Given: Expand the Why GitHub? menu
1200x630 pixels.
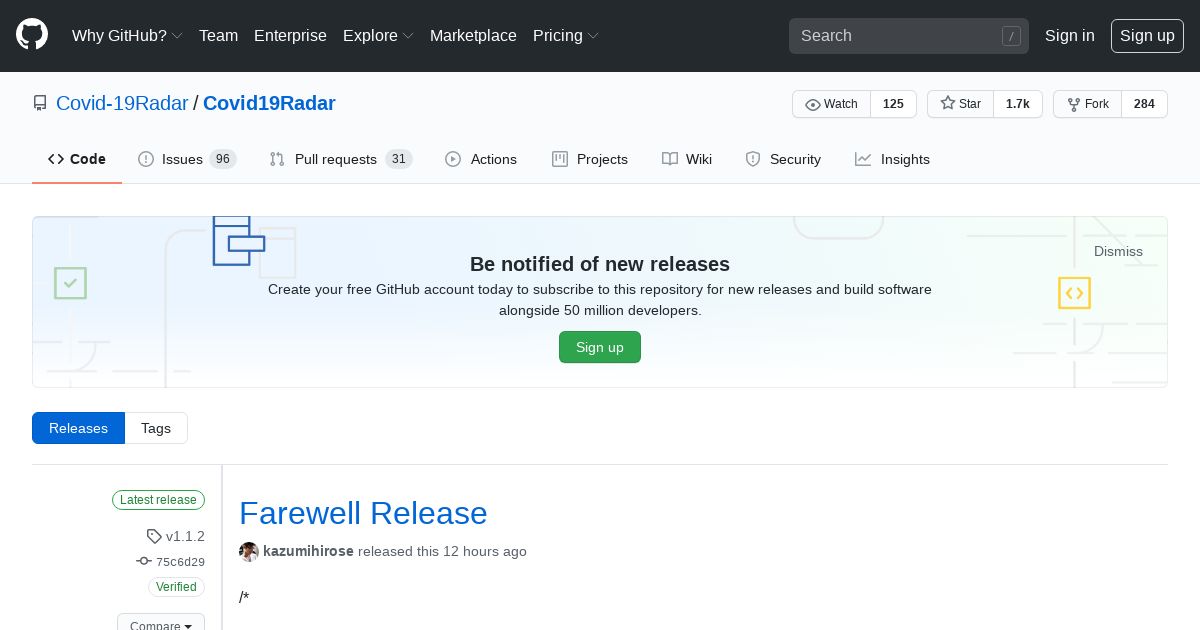Looking at the screenshot, I should (127, 35).
